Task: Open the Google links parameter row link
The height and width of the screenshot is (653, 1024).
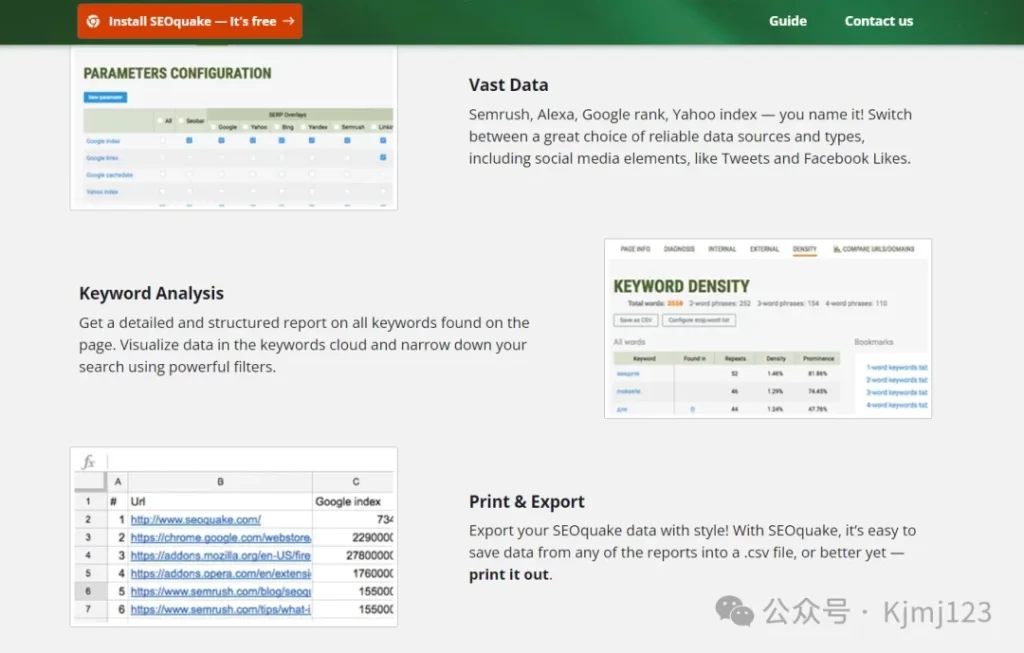Action: 102,158
